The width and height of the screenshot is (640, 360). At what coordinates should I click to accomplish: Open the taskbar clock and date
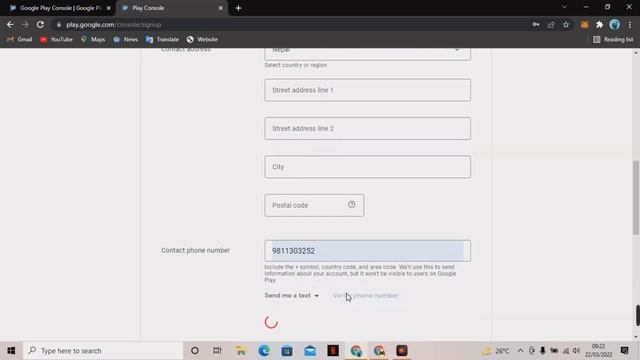coord(598,351)
